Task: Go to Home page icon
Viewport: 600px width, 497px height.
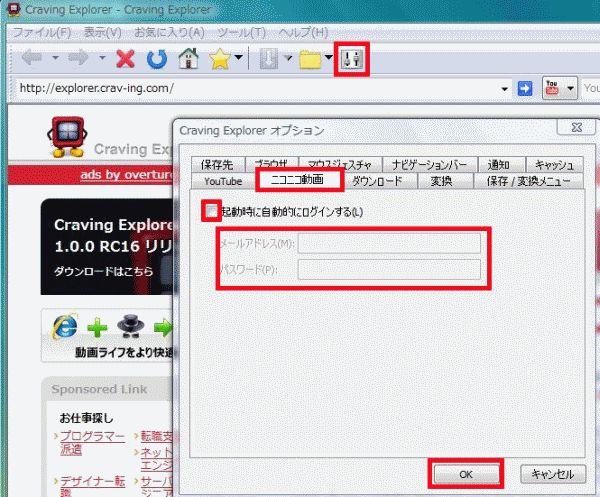Action: point(189,59)
